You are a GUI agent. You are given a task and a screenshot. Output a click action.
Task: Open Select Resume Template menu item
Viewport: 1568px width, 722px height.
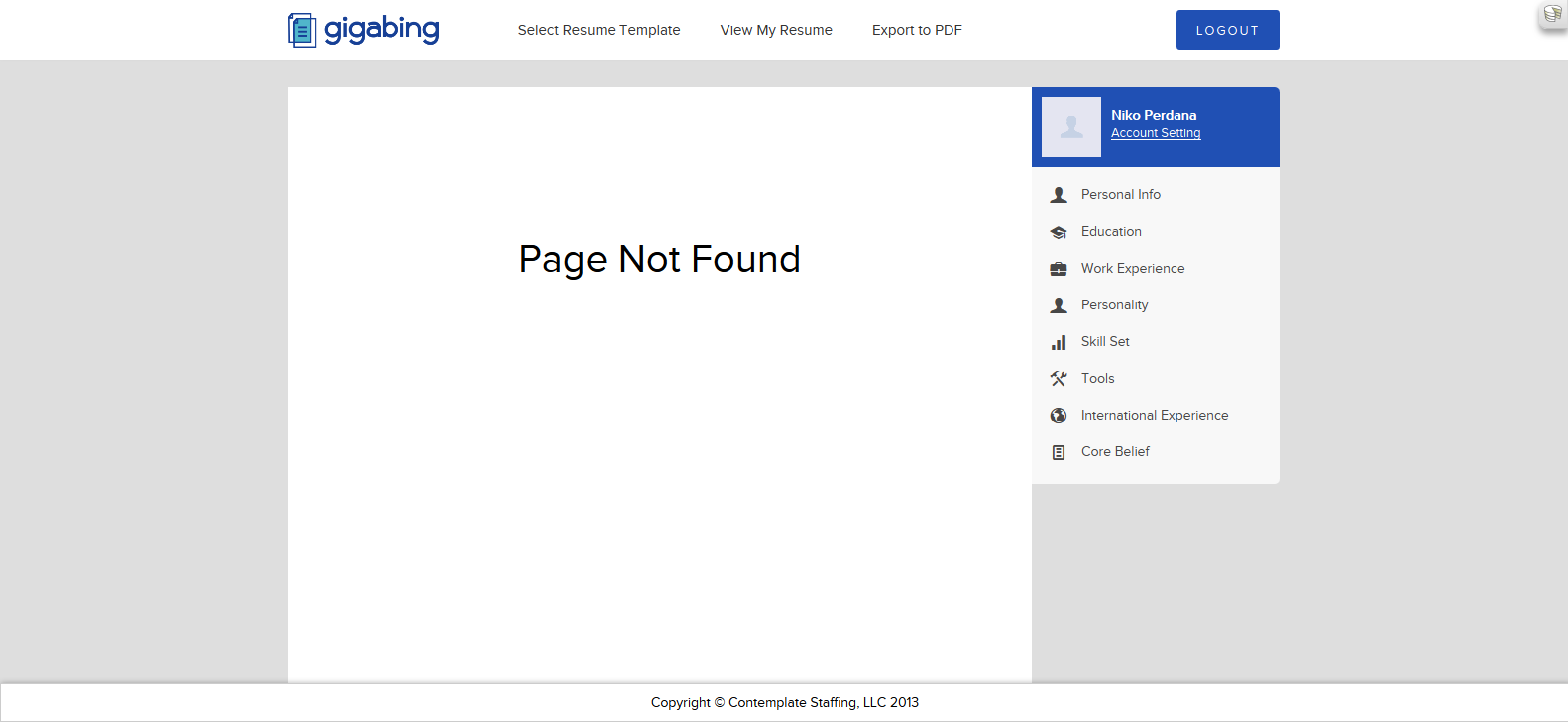[599, 30]
